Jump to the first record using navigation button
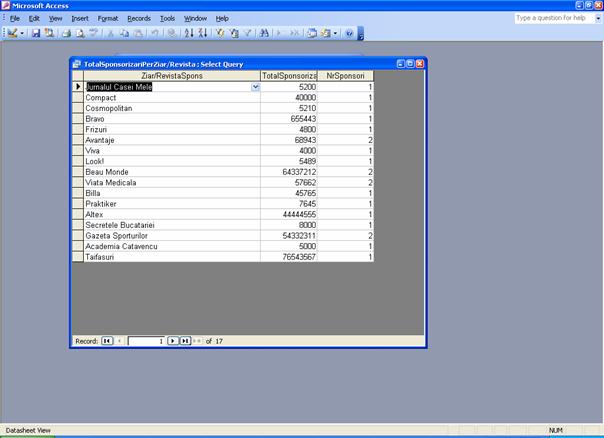This screenshot has height=438, width=604. pos(107,341)
